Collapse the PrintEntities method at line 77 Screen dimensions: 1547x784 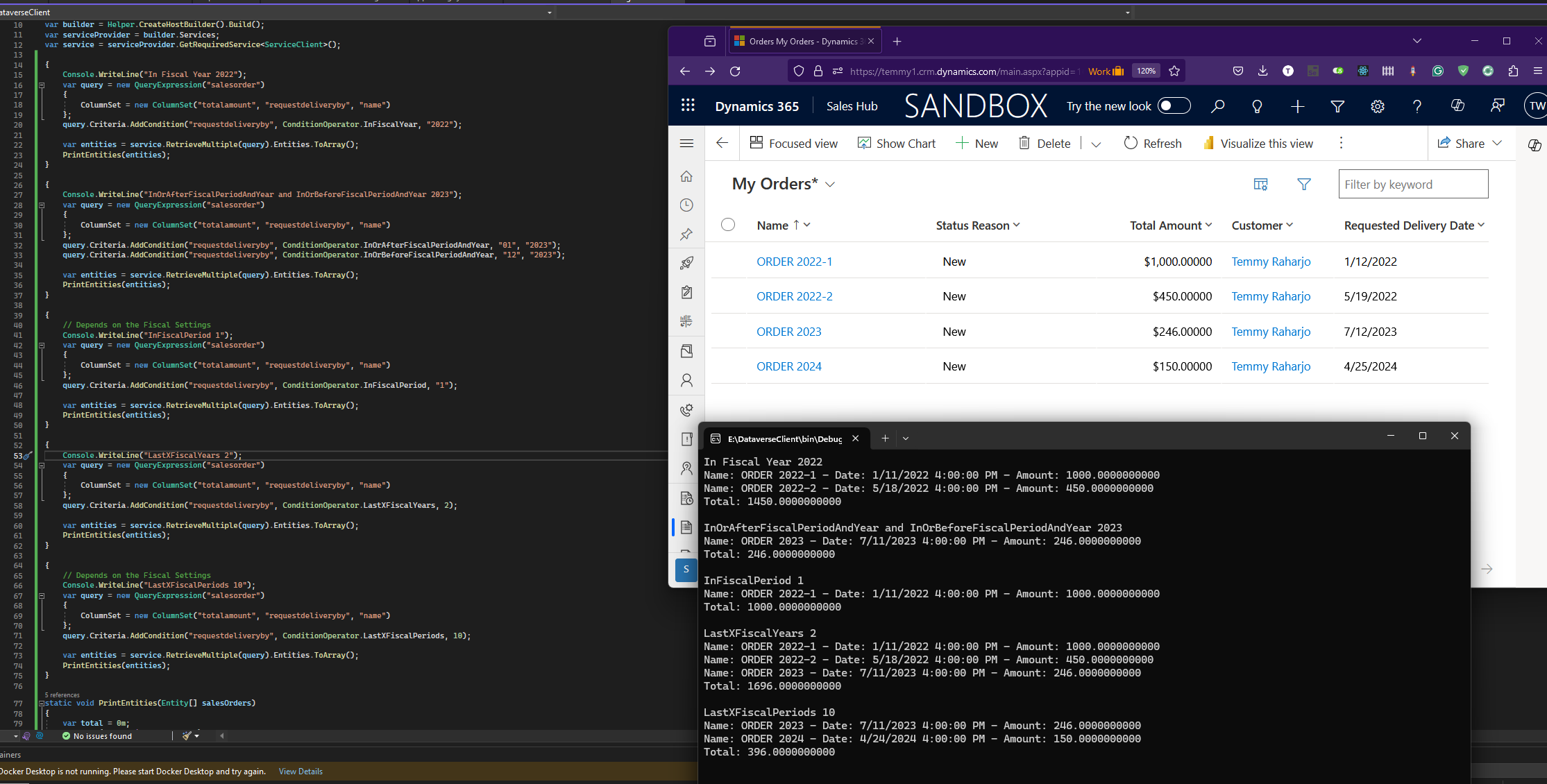42,704
